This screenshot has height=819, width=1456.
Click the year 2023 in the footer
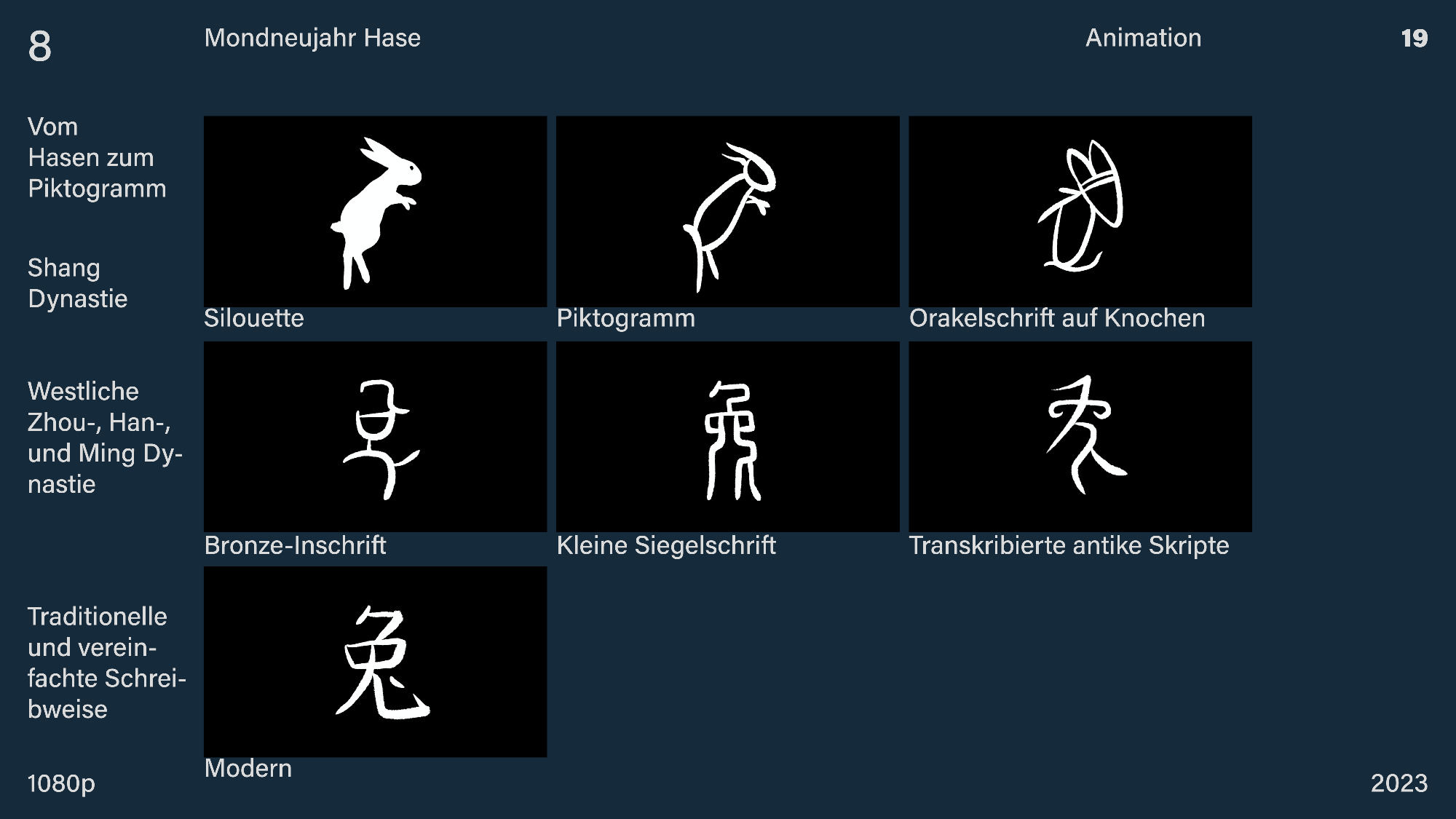1398,783
